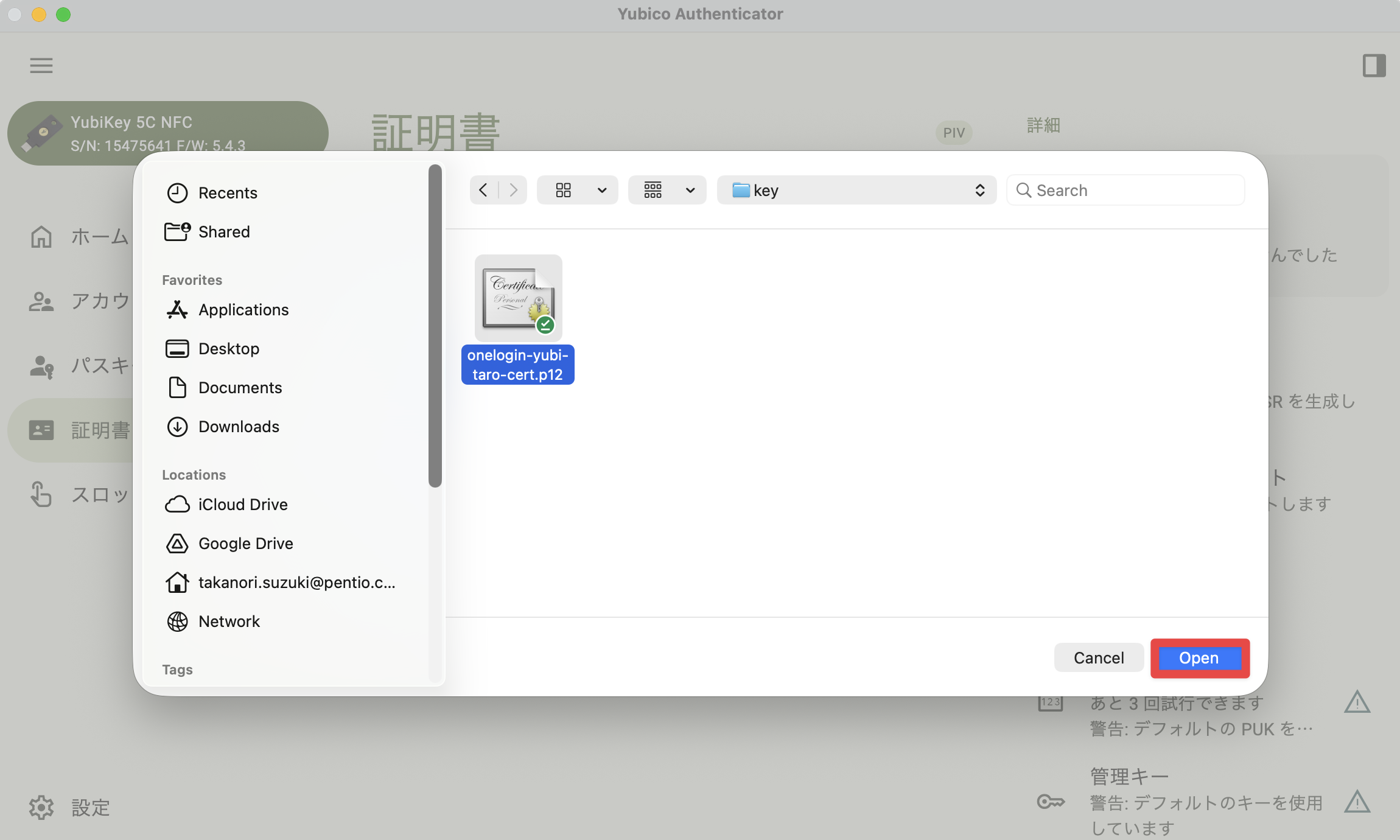Click the onelogin-yubi-taro-cert.p12 file name
Viewport: 1400px width, 840px height.
point(518,365)
